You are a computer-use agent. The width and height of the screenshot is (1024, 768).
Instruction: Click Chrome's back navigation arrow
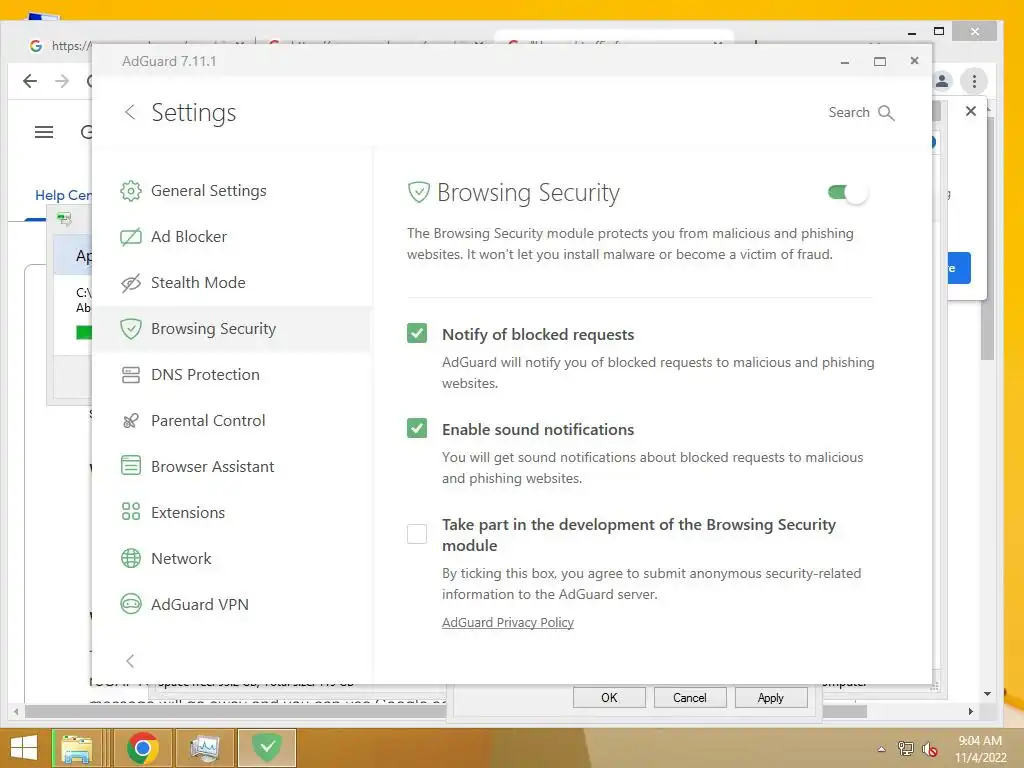pos(30,81)
